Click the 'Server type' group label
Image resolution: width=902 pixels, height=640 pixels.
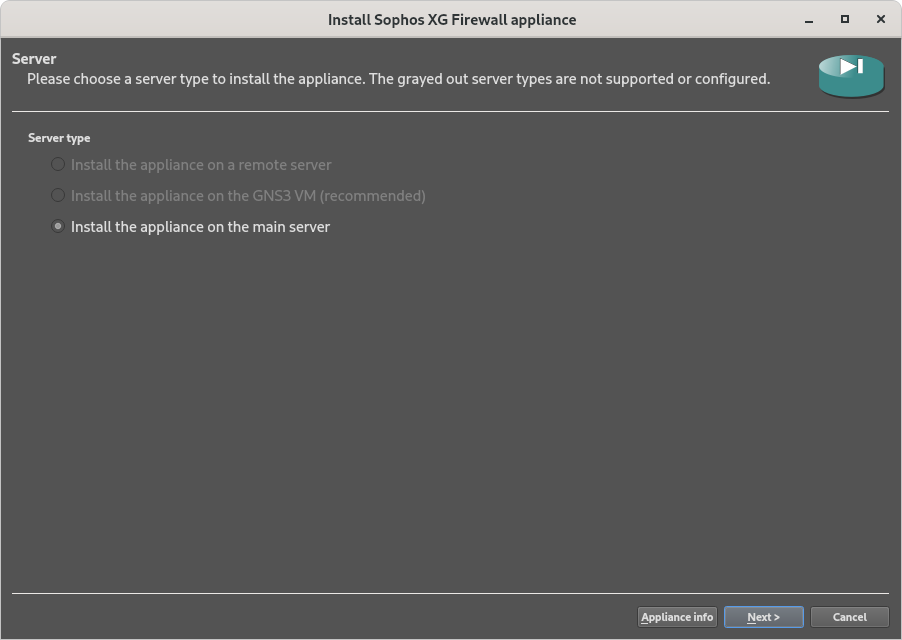59,138
